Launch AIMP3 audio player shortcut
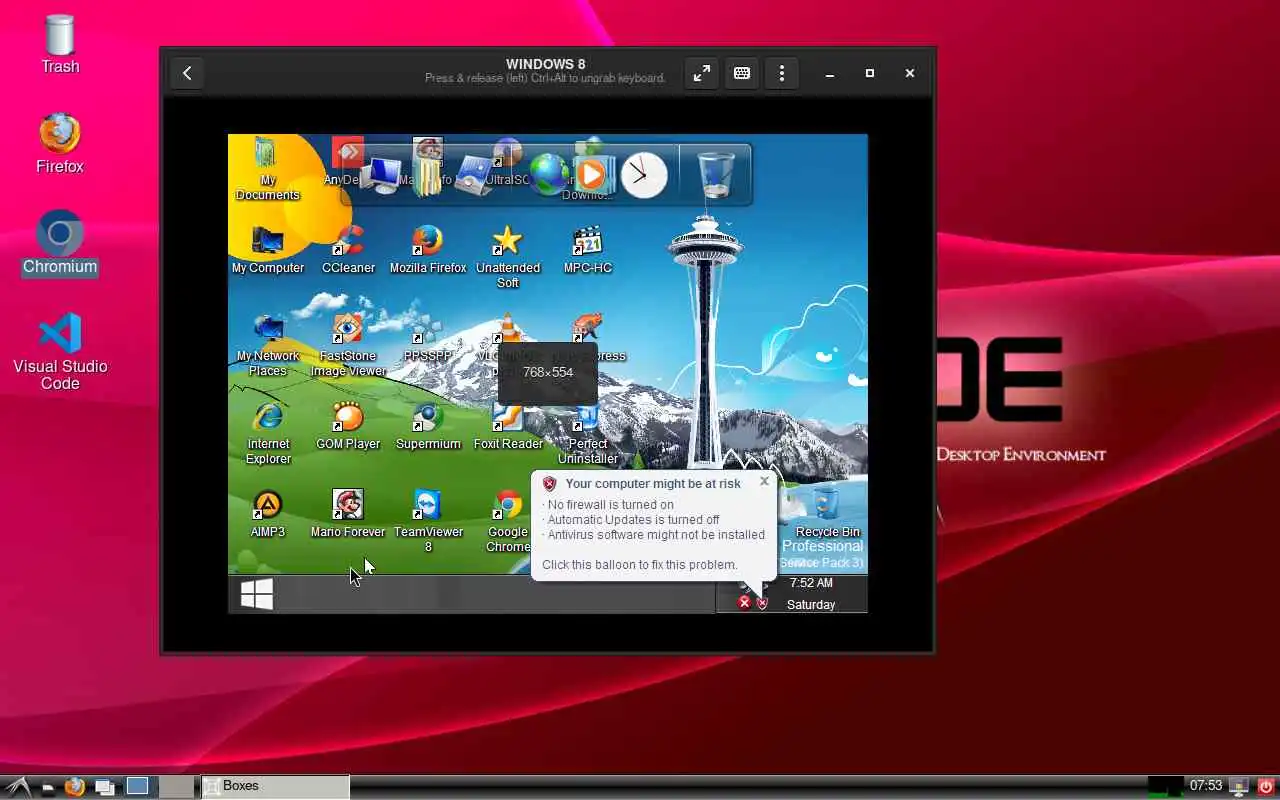This screenshot has height=800, width=1280. click(267, 514)
